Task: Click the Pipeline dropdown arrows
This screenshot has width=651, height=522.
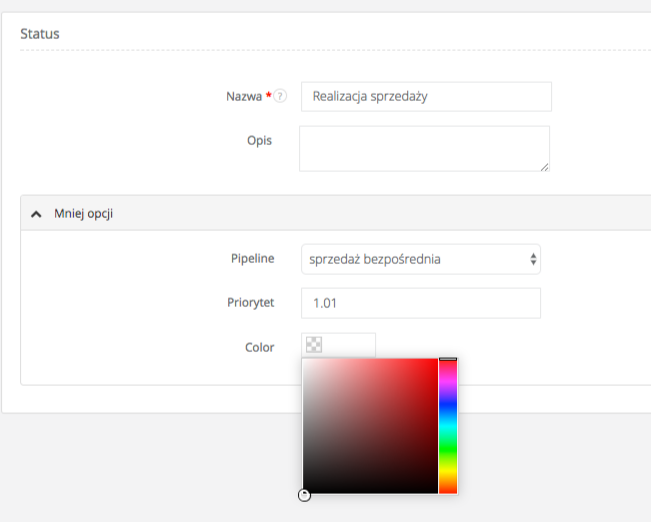Action: tap(534, 260)
